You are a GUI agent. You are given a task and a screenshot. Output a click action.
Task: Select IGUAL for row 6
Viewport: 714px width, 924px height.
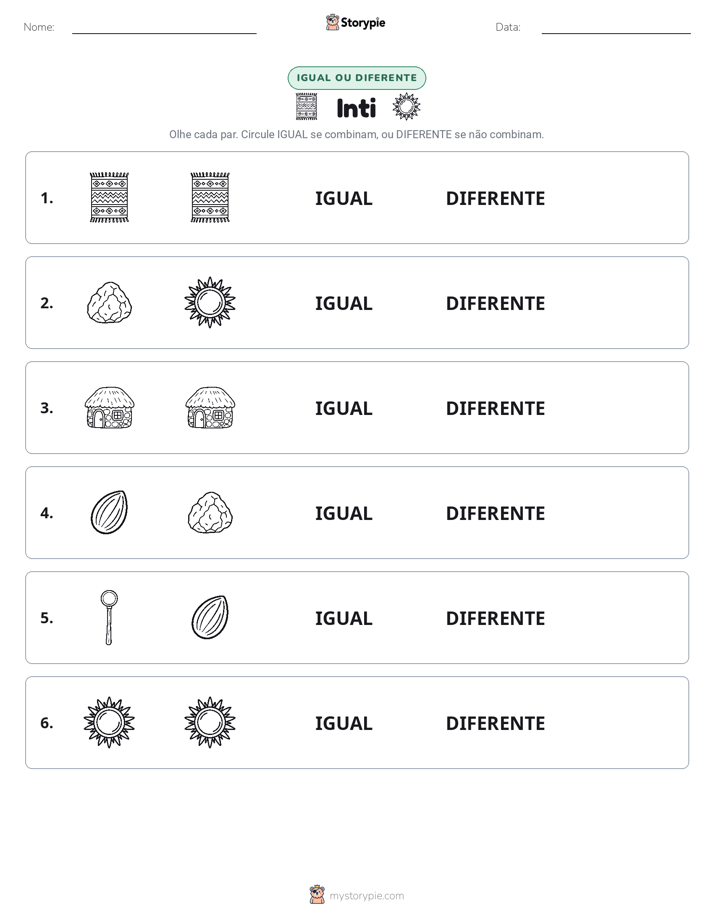[343, 723]
